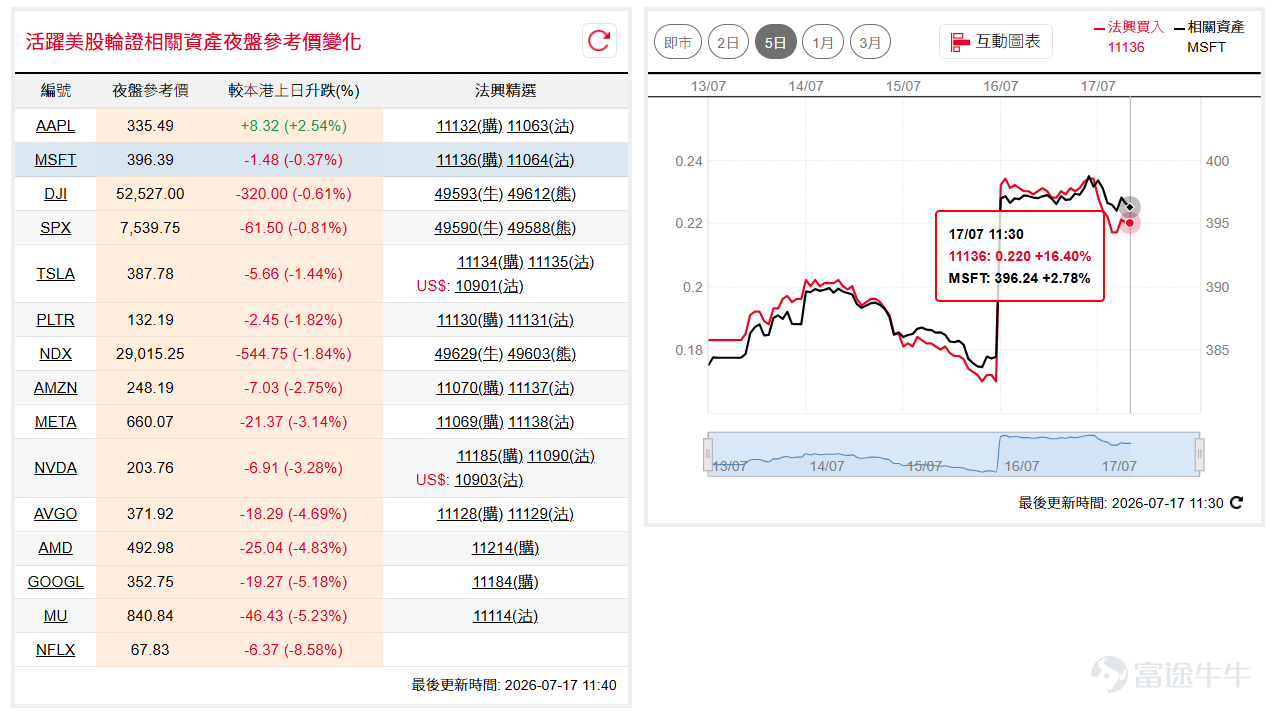Toggle the 法興買入 11136 legend series
The image size is (1271, 711).
tap(1129, 37)
